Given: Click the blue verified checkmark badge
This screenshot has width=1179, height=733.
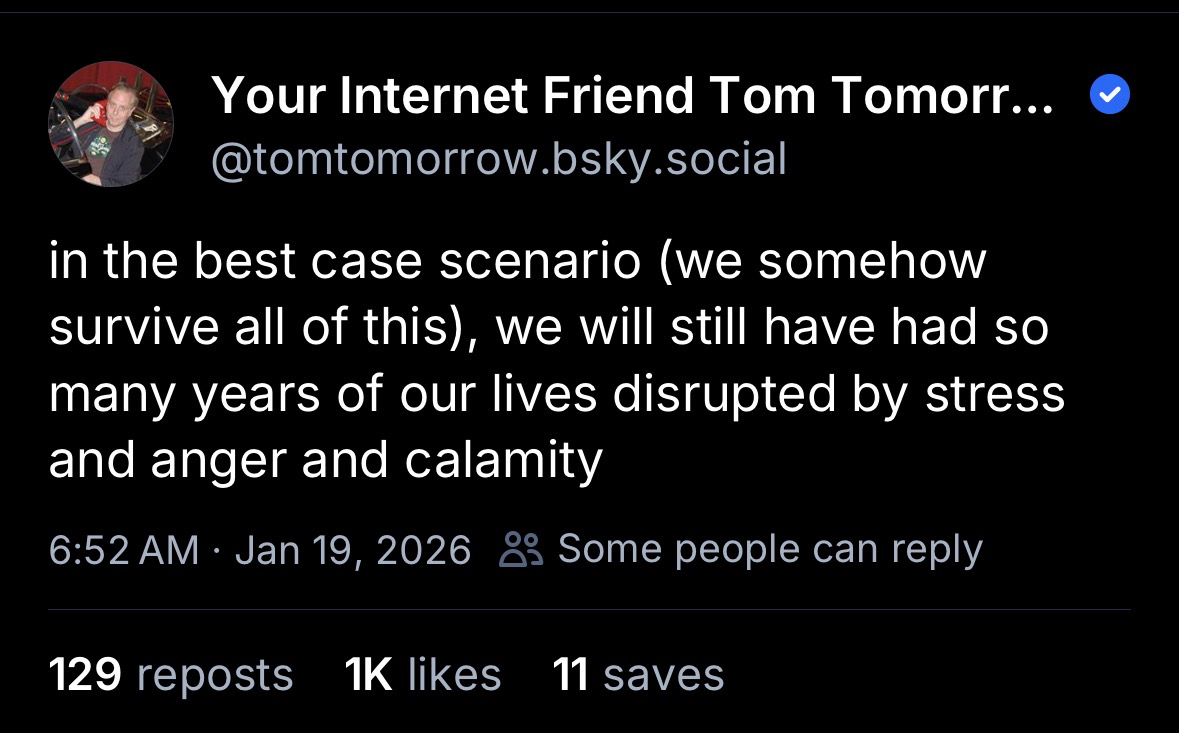Looking at the screenshot, I should click(x=1107, y=97).
